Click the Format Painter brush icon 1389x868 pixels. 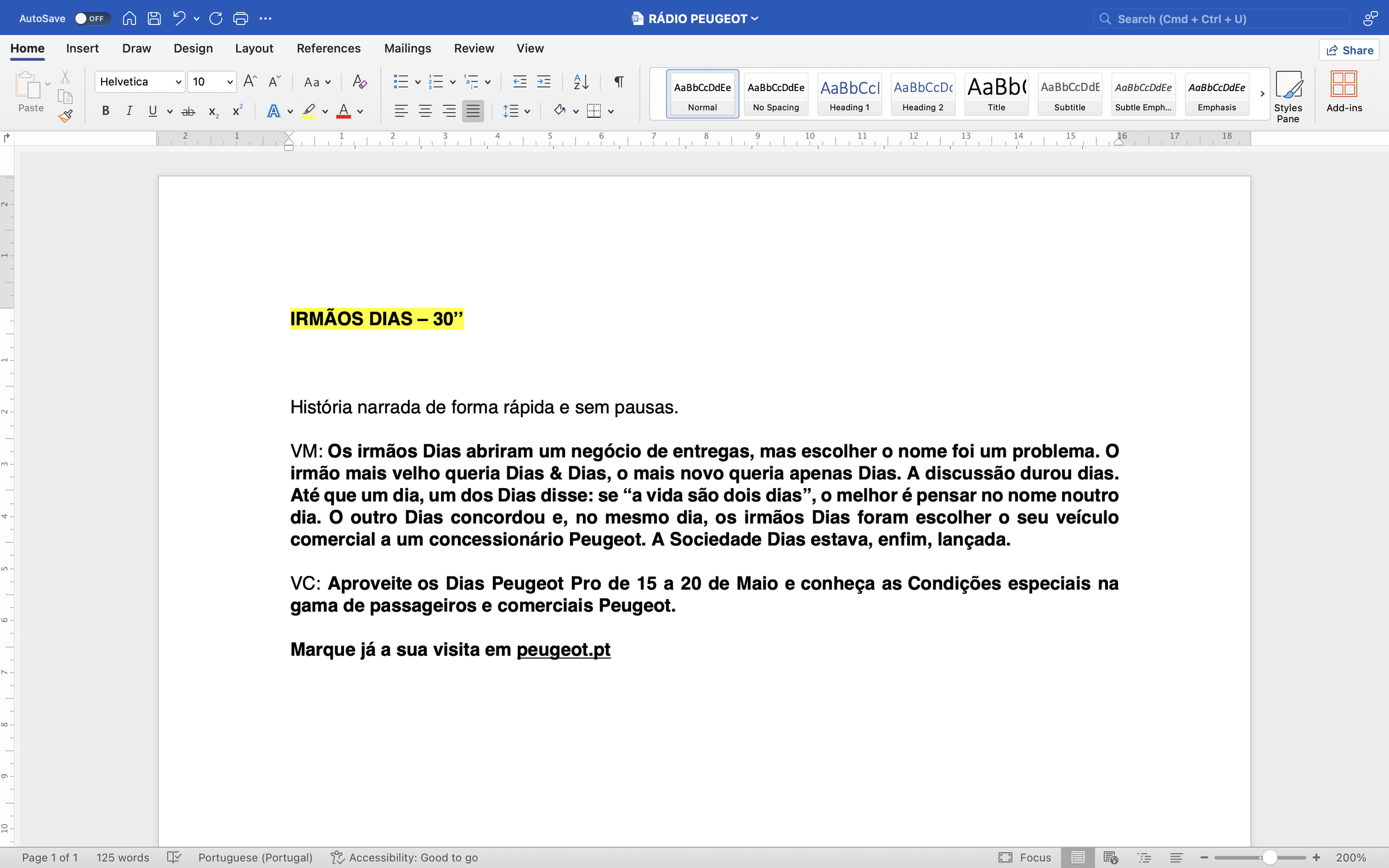coord(66,117)
